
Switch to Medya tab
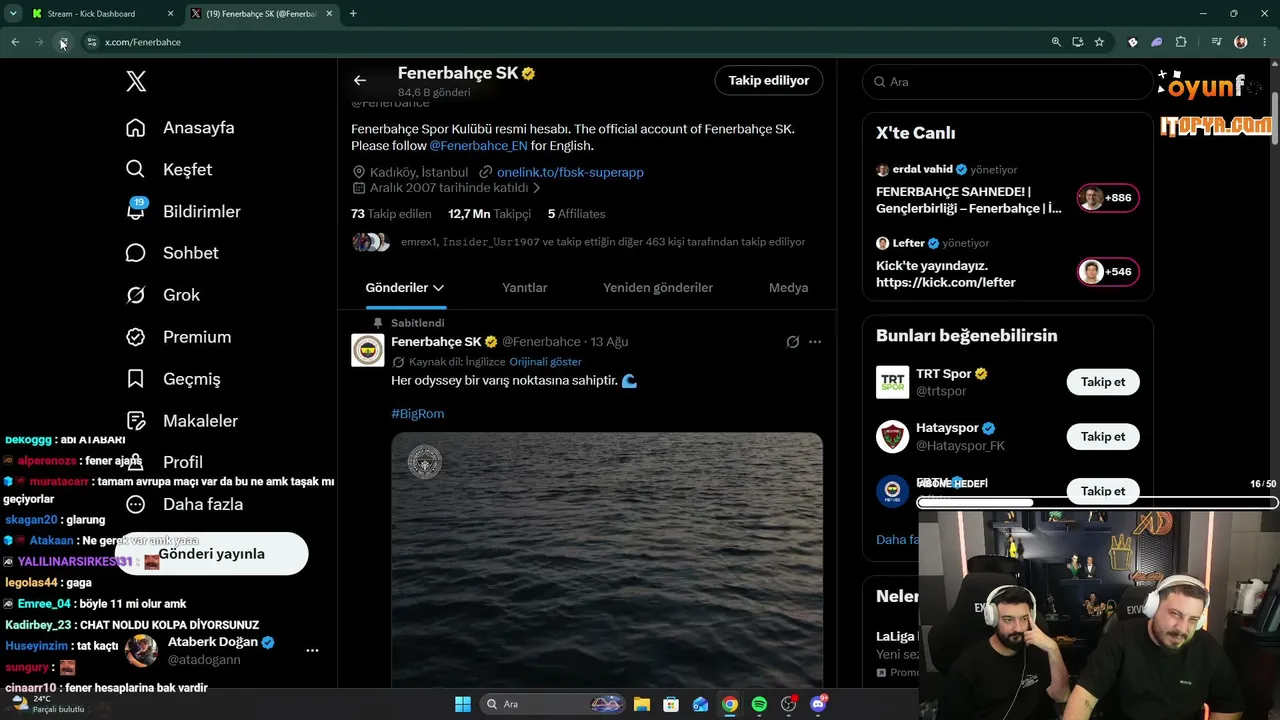pos(788,288)
